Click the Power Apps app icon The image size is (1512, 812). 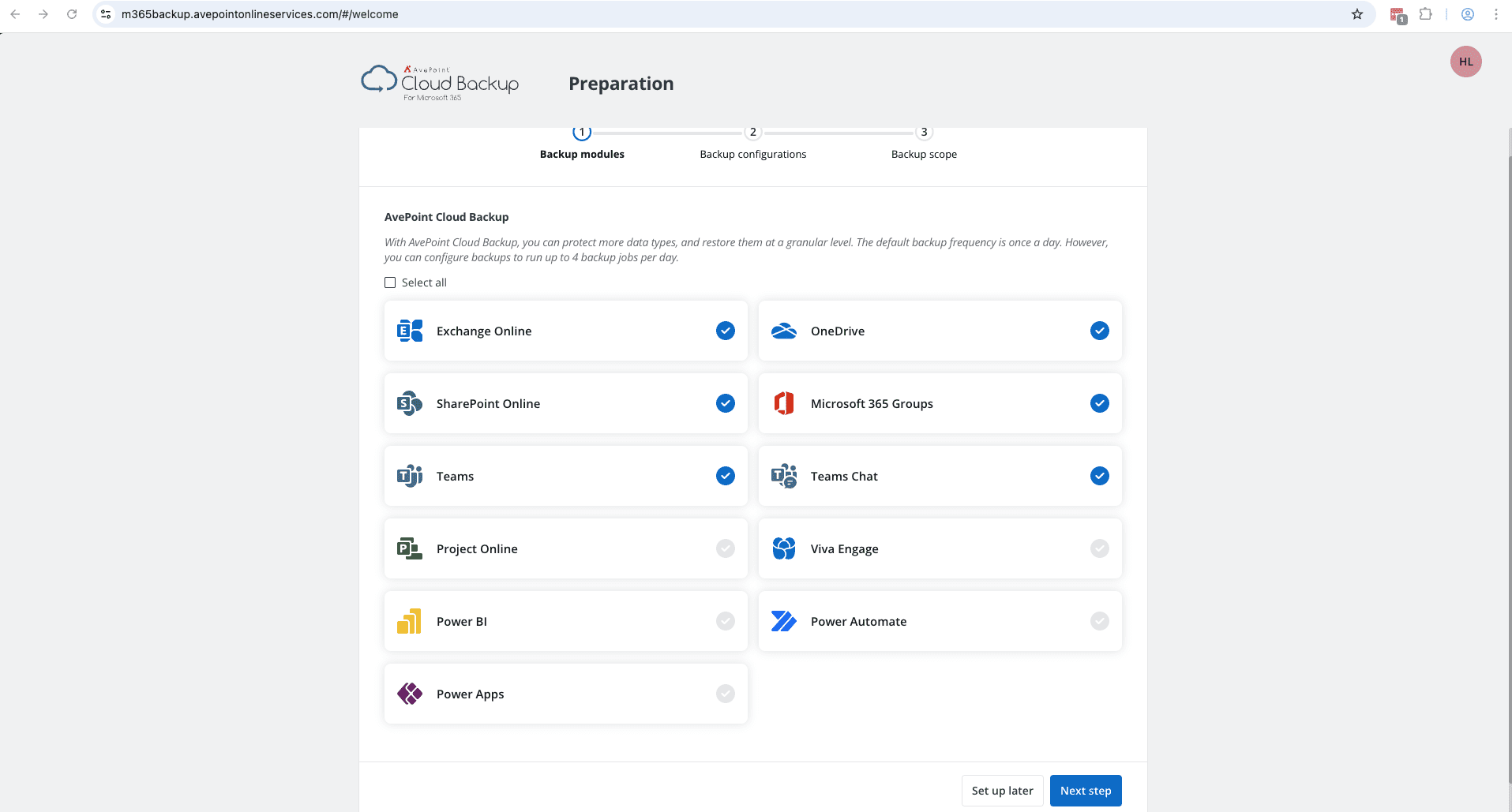(410, 694)
